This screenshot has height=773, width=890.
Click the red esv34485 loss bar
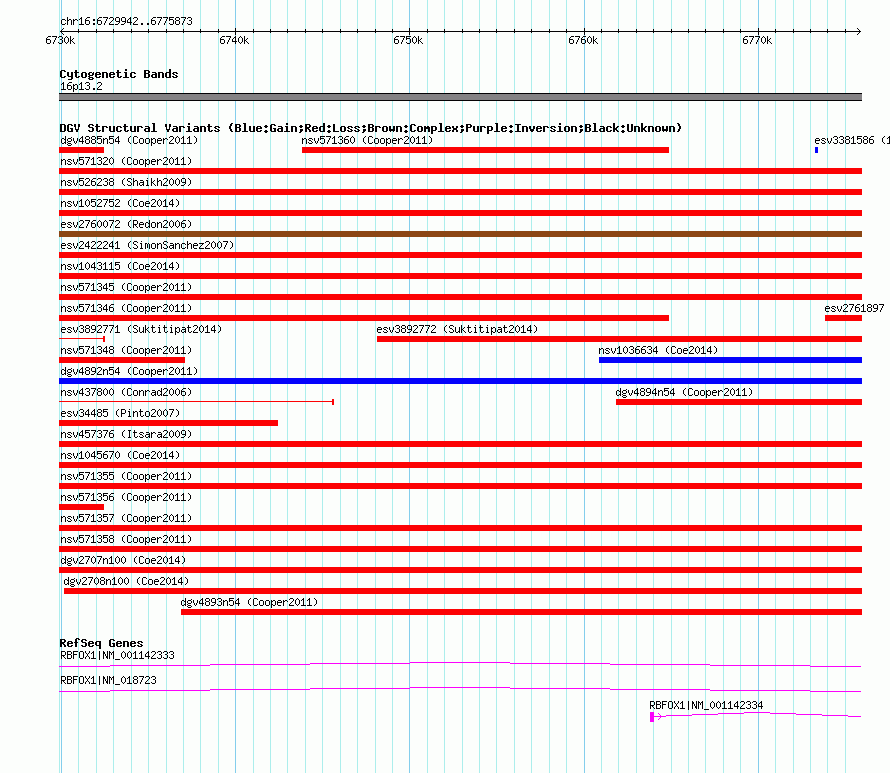(x=169, y=423)
